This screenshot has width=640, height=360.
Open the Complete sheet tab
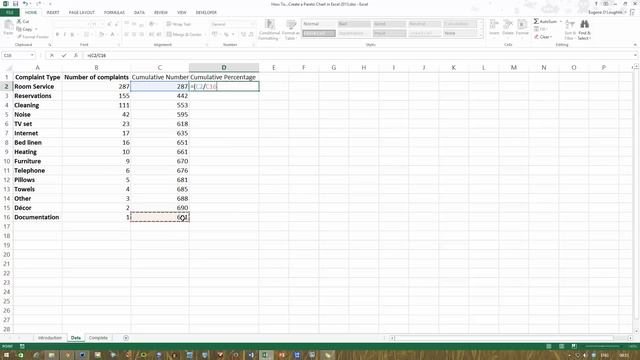pos(98,338)
